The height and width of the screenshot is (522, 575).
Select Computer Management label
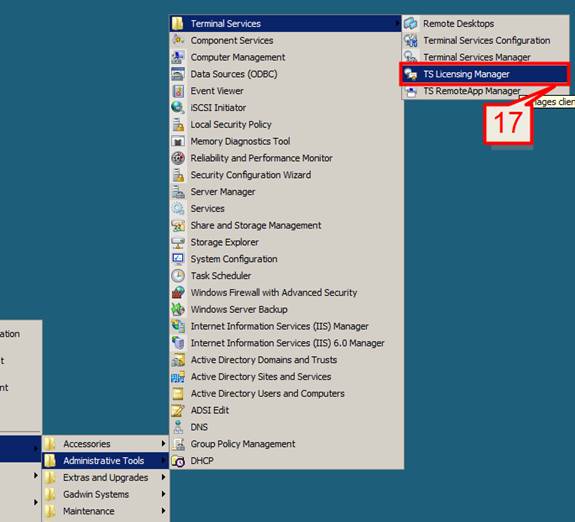[x=238, y=57]
